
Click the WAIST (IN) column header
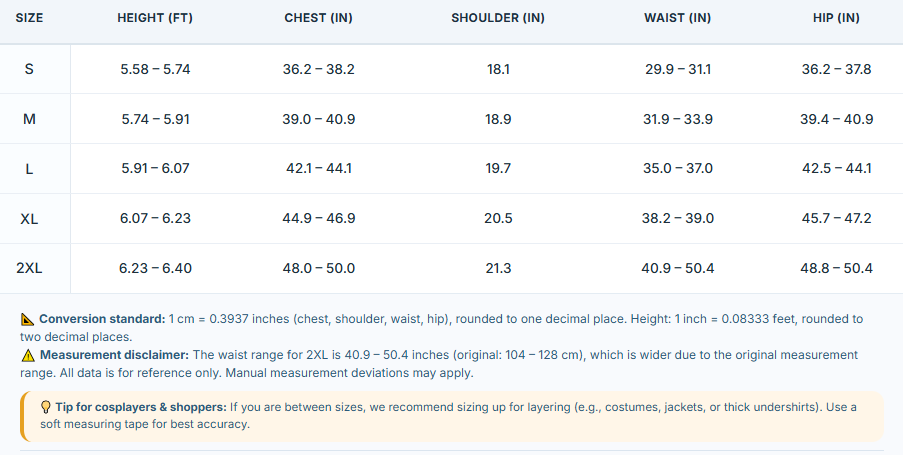coord(678,18)
